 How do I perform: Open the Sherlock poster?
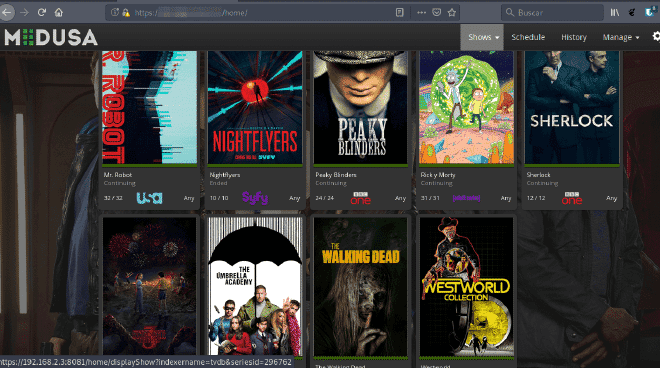pos(572,107)
